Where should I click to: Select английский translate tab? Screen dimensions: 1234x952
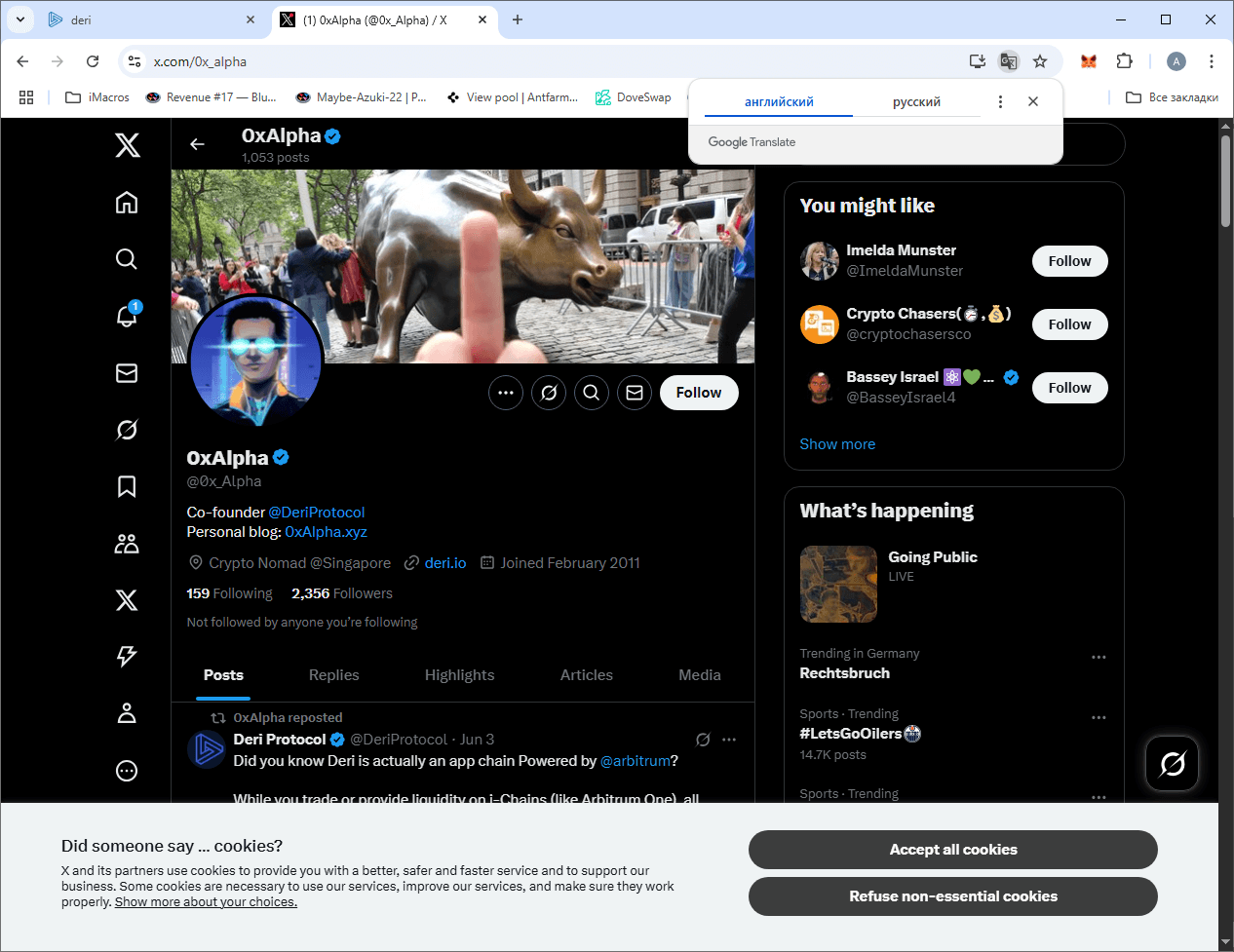(x=779, y=101)
